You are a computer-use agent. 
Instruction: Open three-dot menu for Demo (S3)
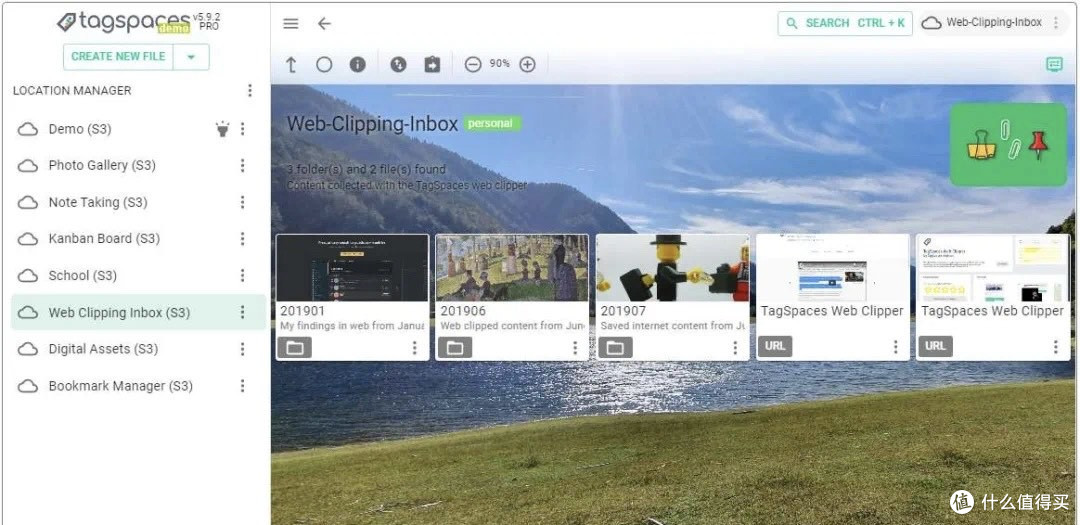click(x=242, y=129)
